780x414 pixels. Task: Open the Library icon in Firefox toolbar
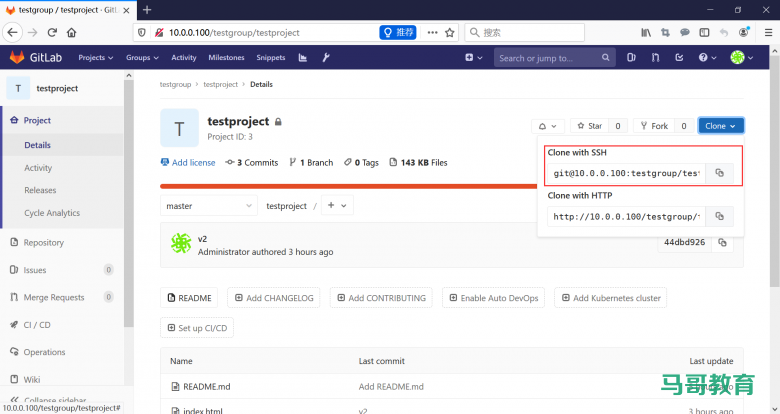click(x=646, y=33)
